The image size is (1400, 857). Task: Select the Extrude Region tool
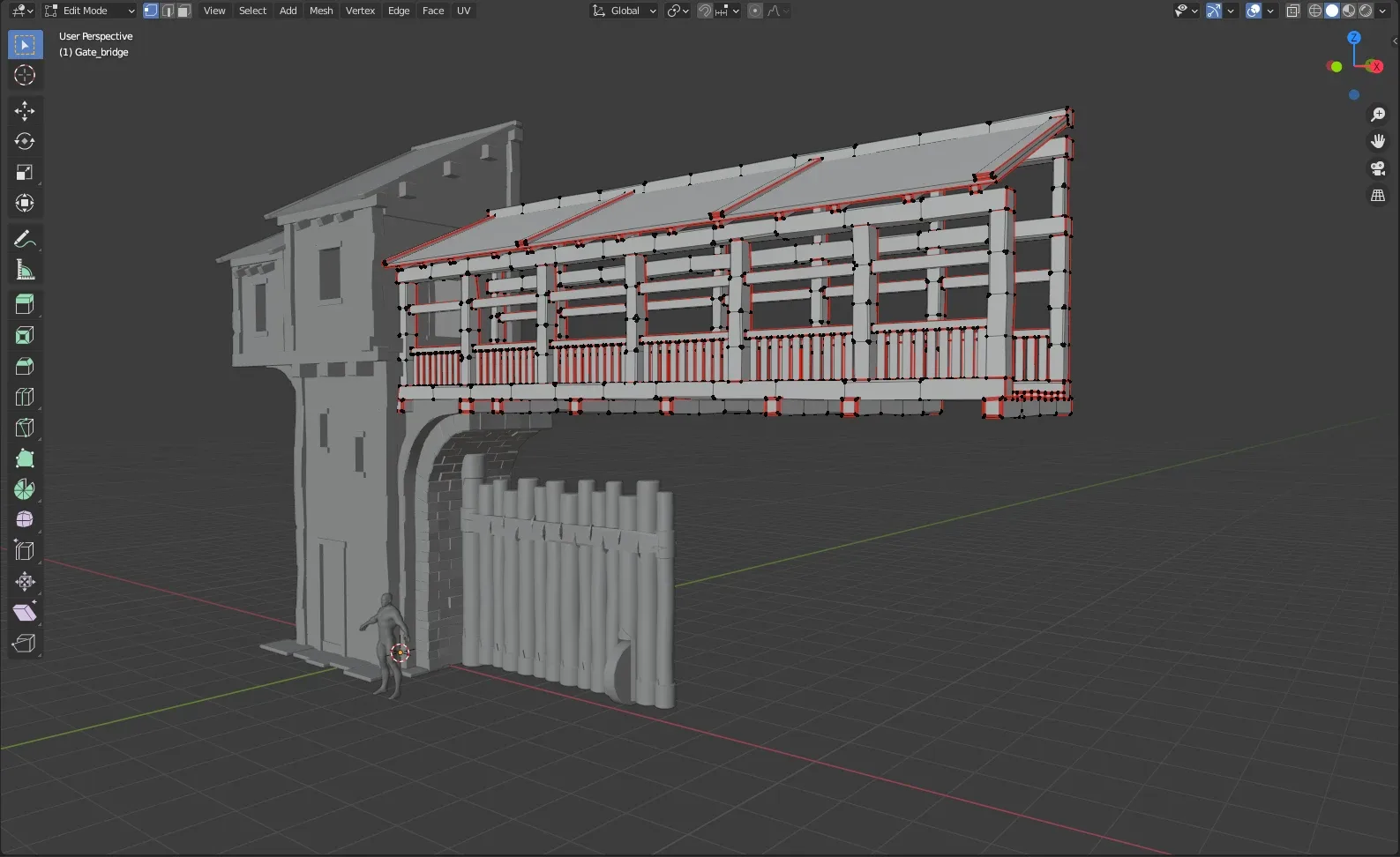25,304
